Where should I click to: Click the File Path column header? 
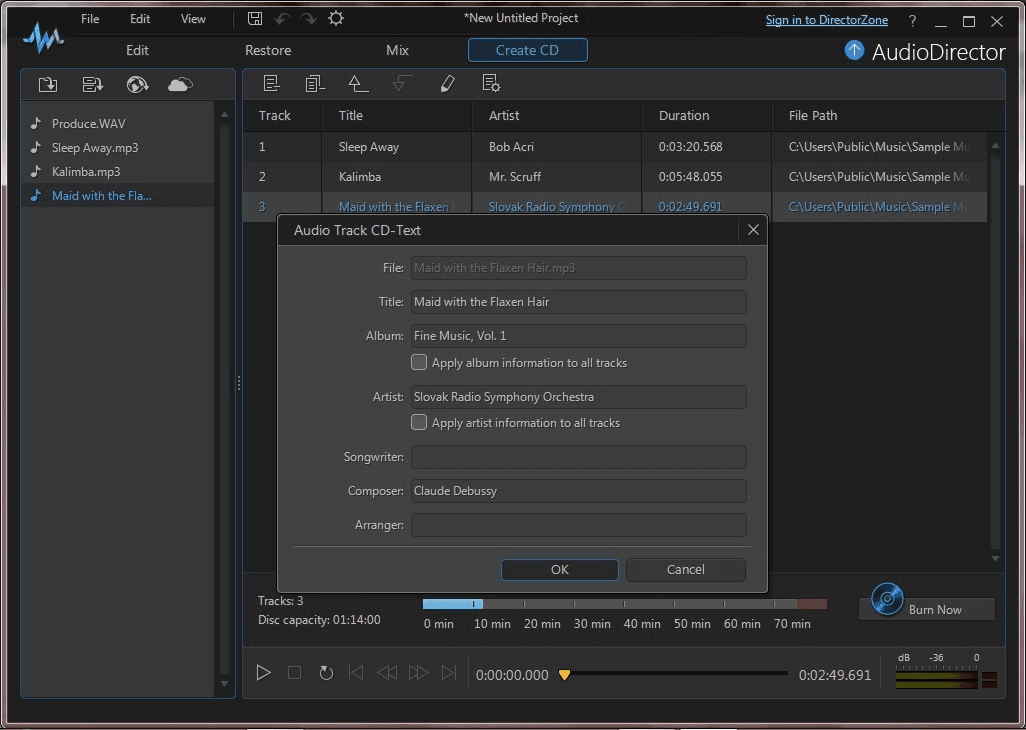[x=888, y=116]
